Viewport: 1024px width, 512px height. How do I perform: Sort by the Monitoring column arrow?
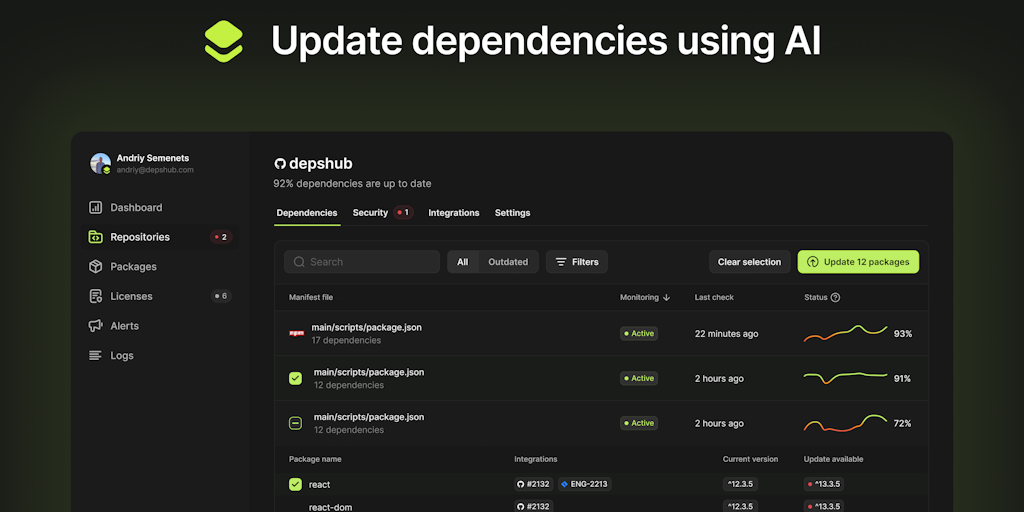point(667,297)
